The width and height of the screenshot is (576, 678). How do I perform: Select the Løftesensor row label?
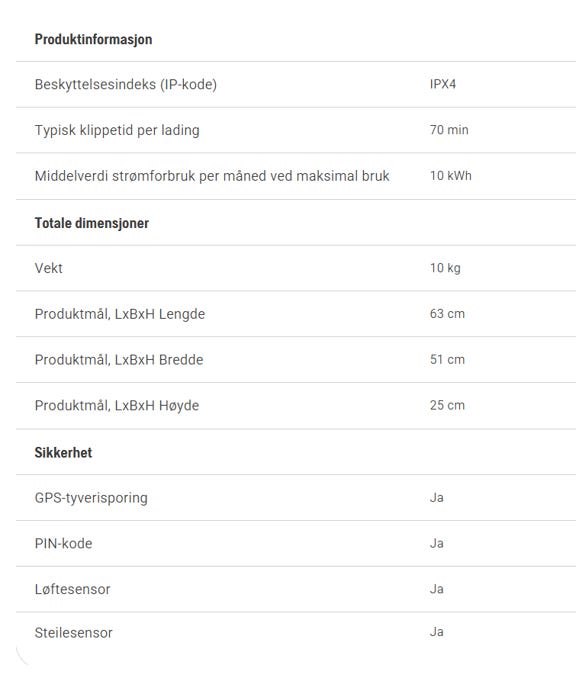coord(73,589)
